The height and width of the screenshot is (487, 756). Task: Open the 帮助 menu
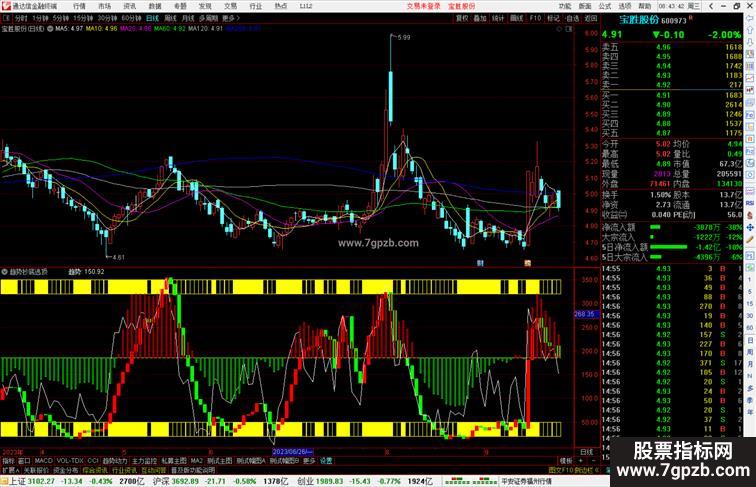(x=645, y=6)
